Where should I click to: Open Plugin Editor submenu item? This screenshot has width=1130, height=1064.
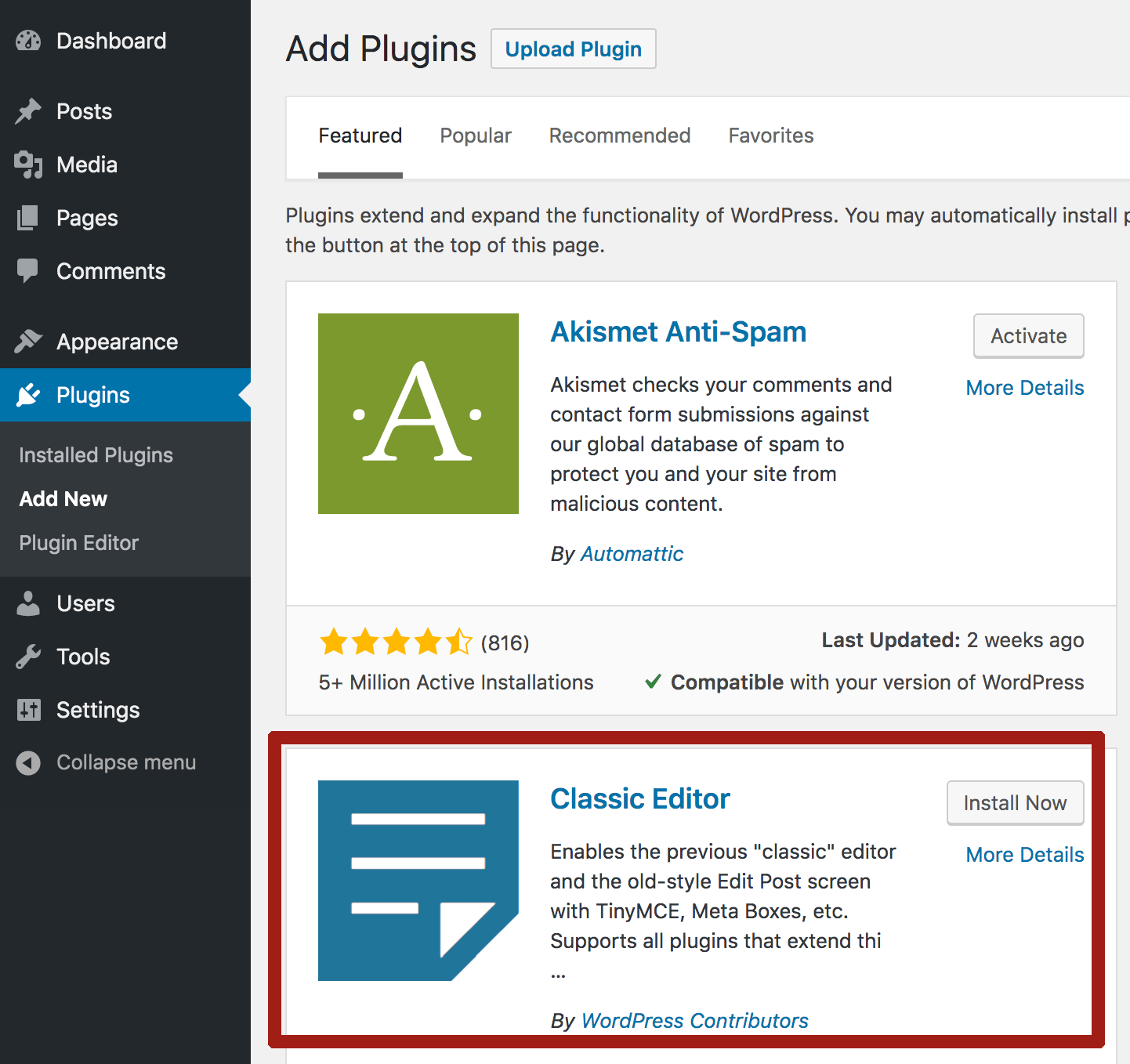pyautogui.click(x=79, y=543)
